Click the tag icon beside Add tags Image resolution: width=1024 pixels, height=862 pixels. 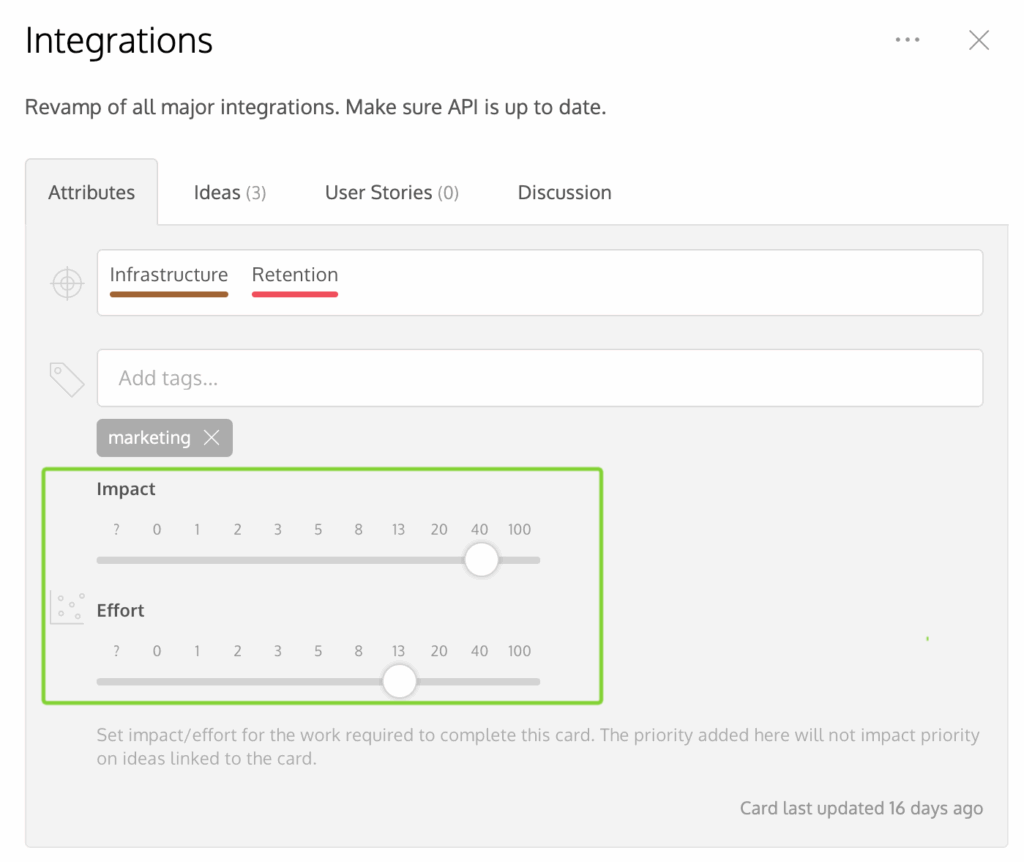point(67,379)
